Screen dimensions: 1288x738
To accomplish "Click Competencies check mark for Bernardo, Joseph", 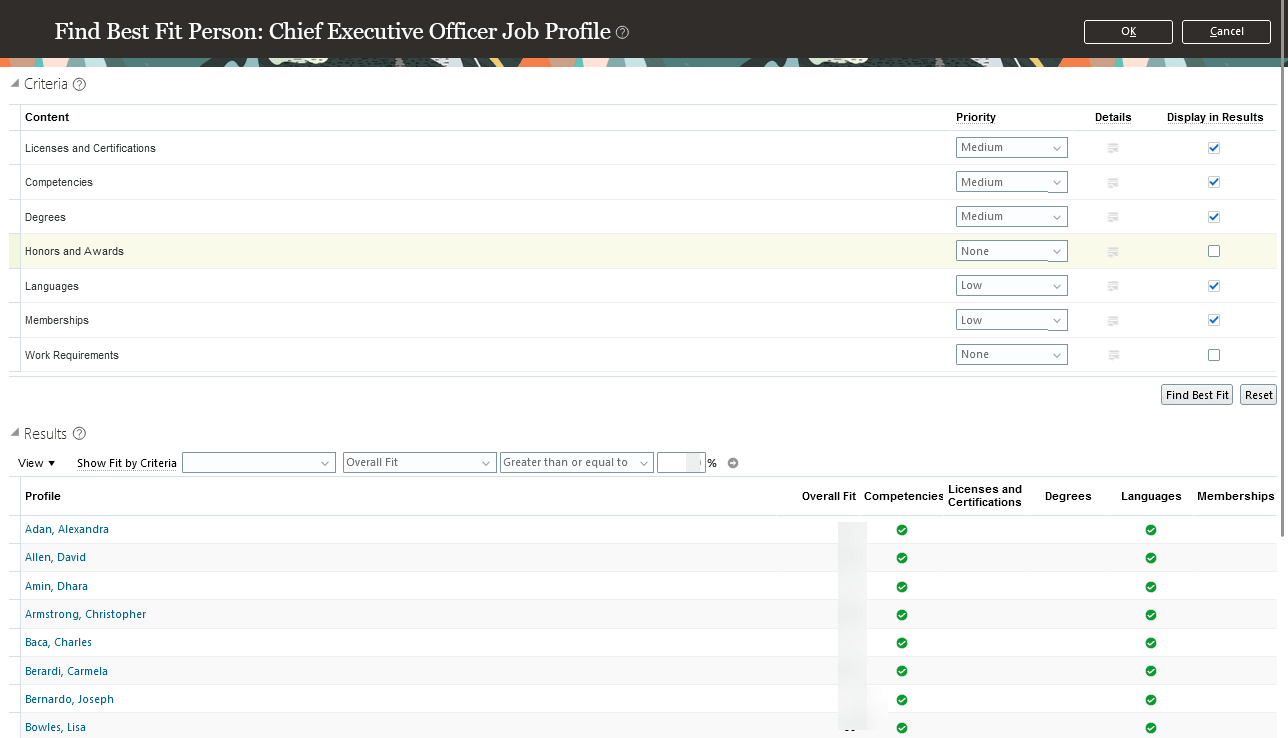I will pos(902,700).
